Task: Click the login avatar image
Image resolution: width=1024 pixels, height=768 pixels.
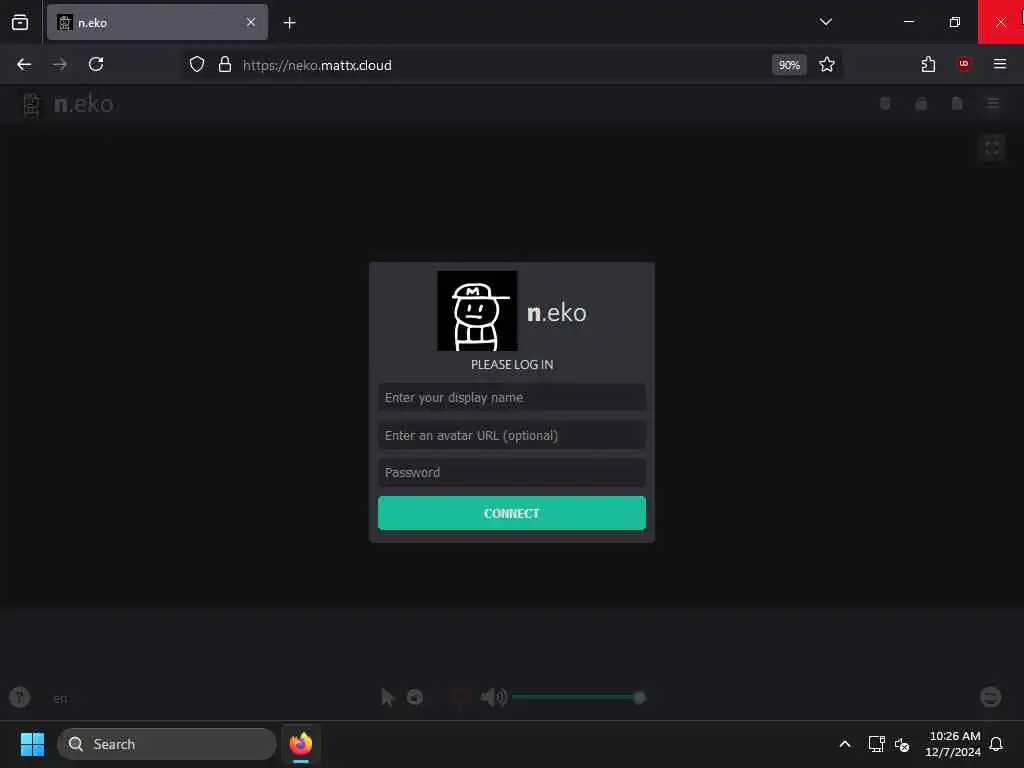Action: pos(477,311)
